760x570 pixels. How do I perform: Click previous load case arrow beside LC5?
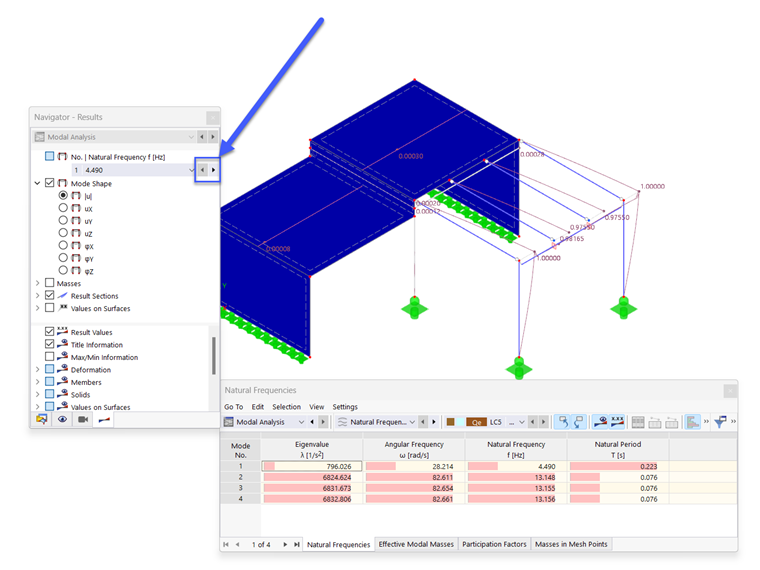(x=533, y=422)
